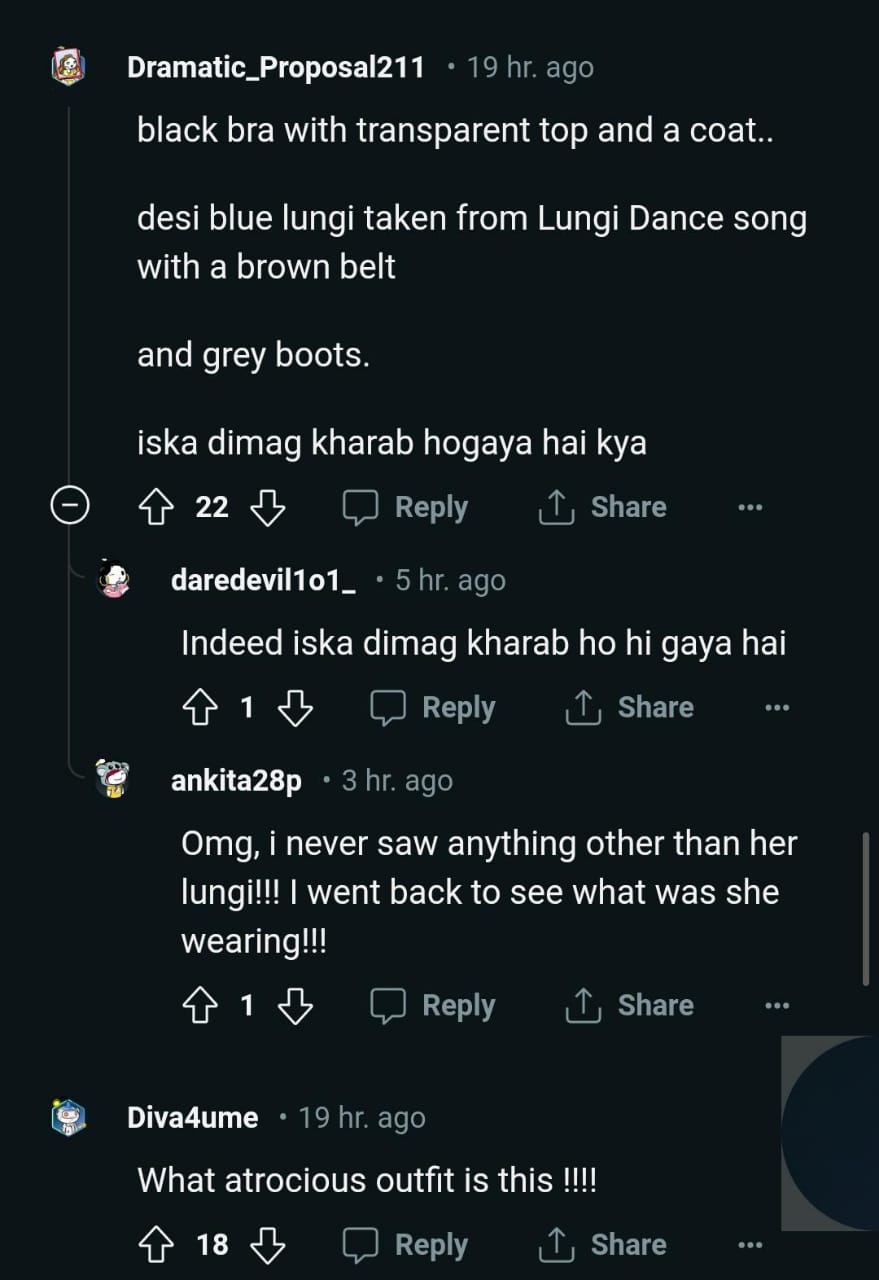
Task: Downvote daredevil1o1_'s reply
Action: (295, 708)
